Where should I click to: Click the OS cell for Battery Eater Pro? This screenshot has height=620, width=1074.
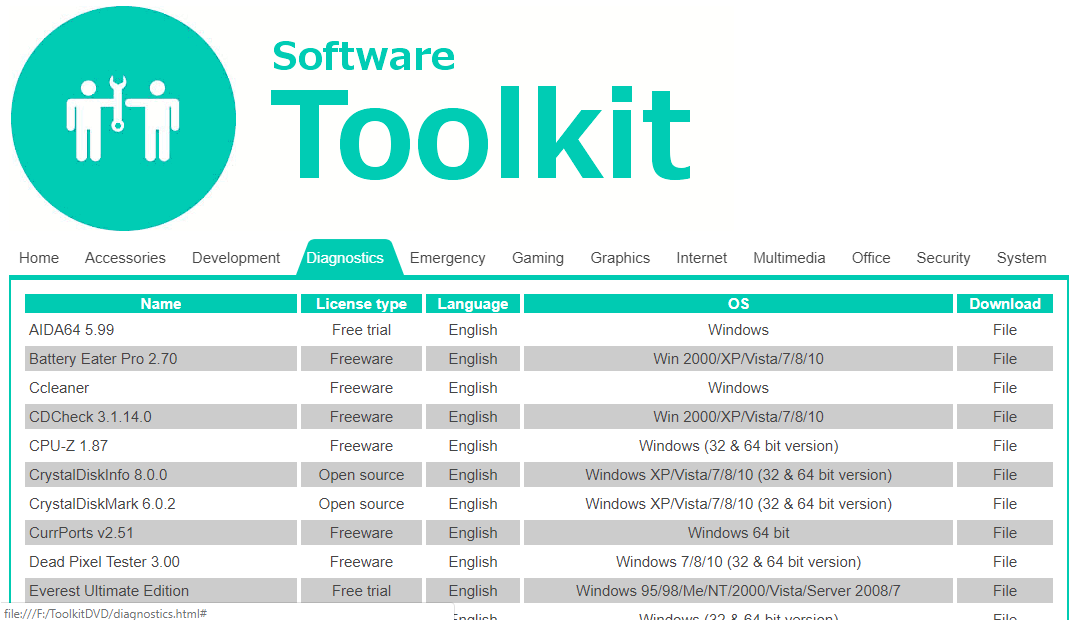738,359
